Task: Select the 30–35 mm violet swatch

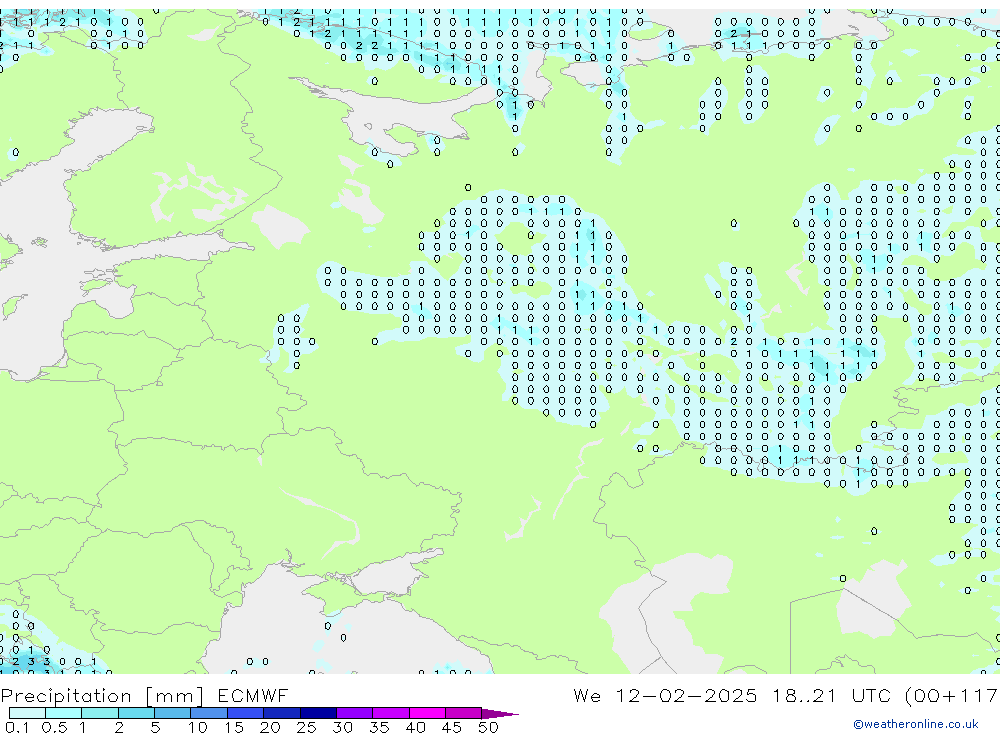Action: (355, 713)
